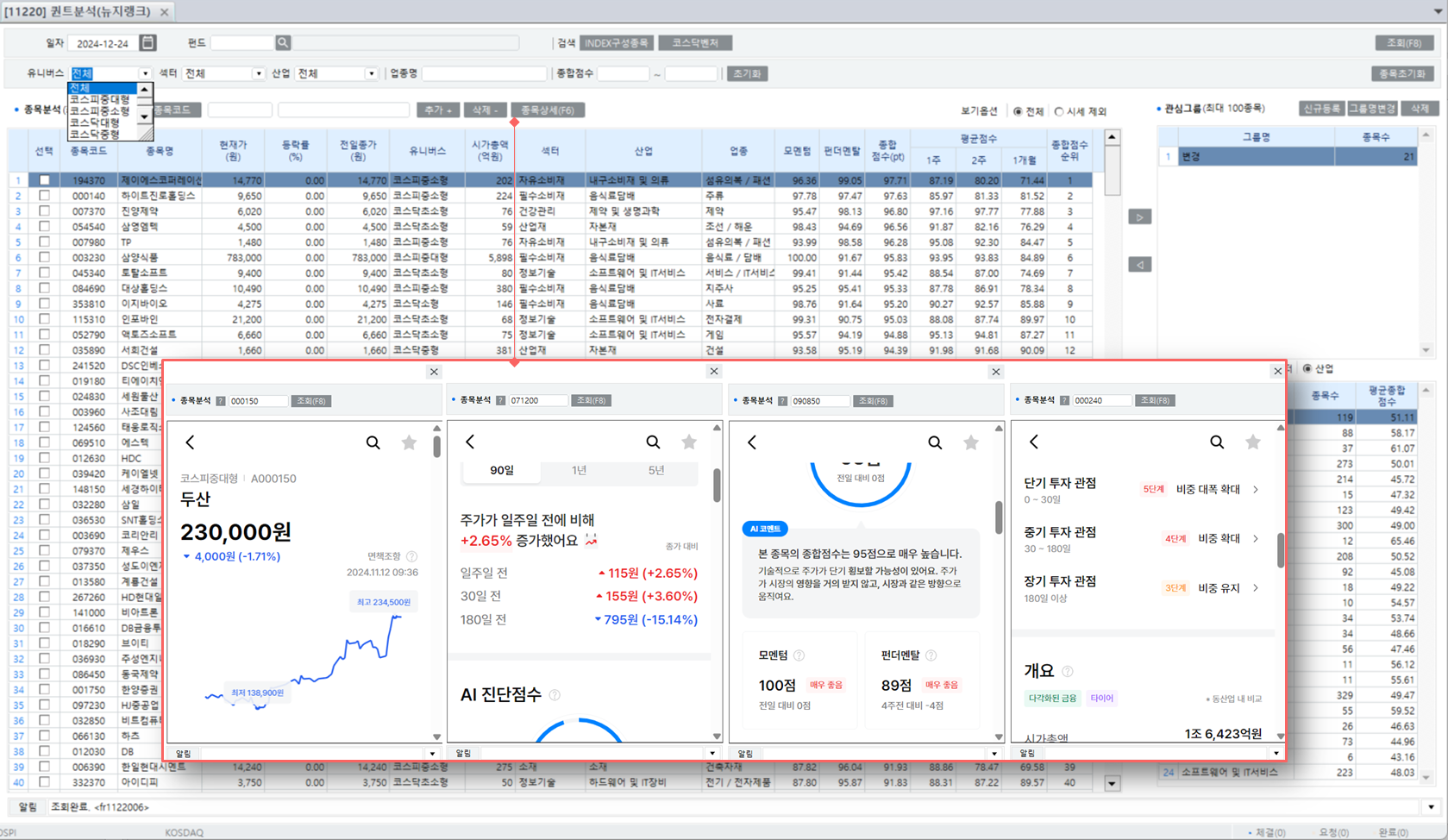Switch to the 1년 chart period tab

(x=579, y=470)
